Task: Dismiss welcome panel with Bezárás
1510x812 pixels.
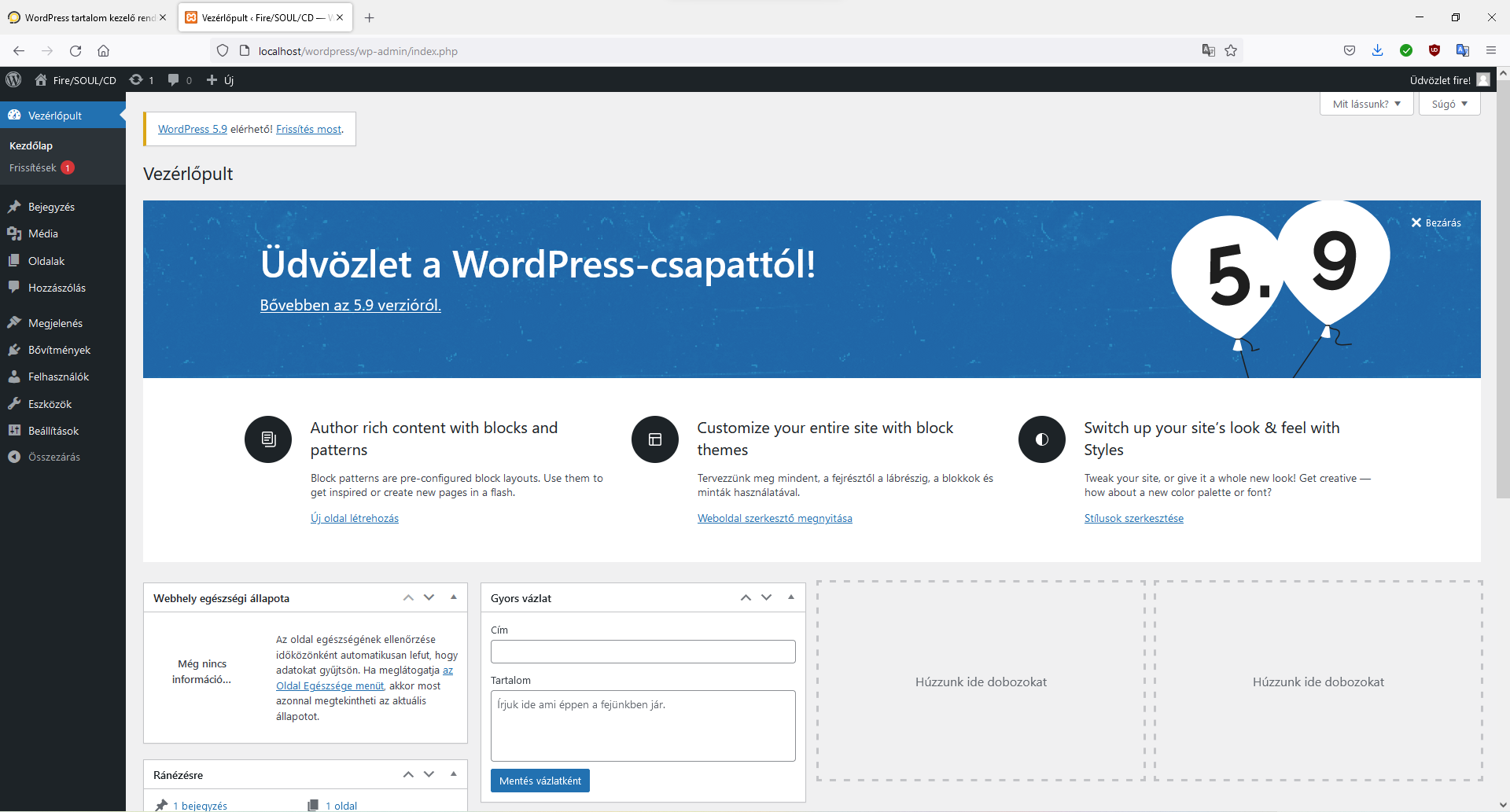Action: pyautogui.click(x=1436, y=222)
